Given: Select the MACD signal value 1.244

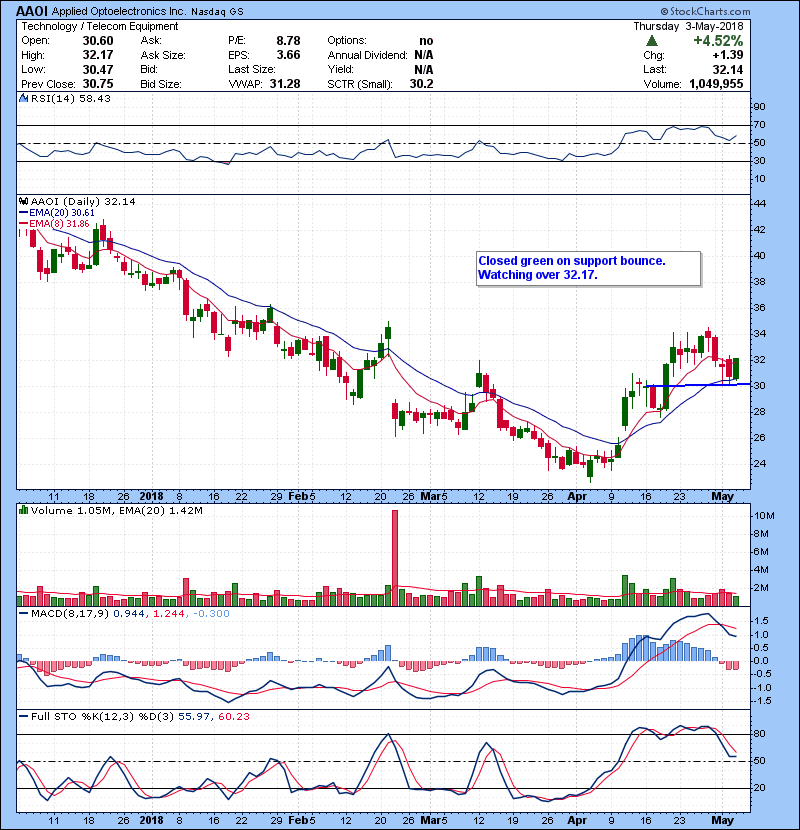Looking at the screenshot, I should click(169, 614).
